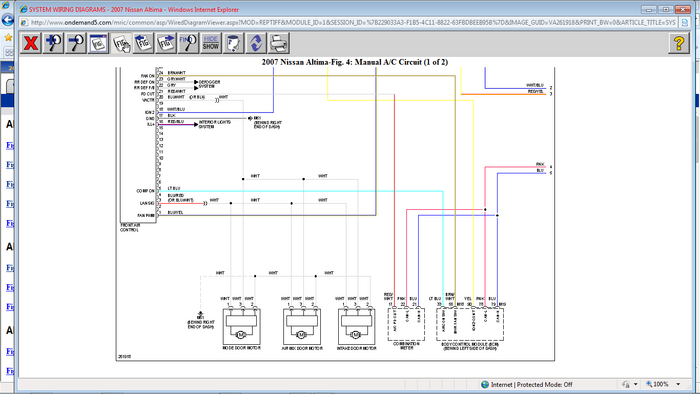Open the Find magnifier tool
The width and height of the screenshot is (700, 394).
188,43
